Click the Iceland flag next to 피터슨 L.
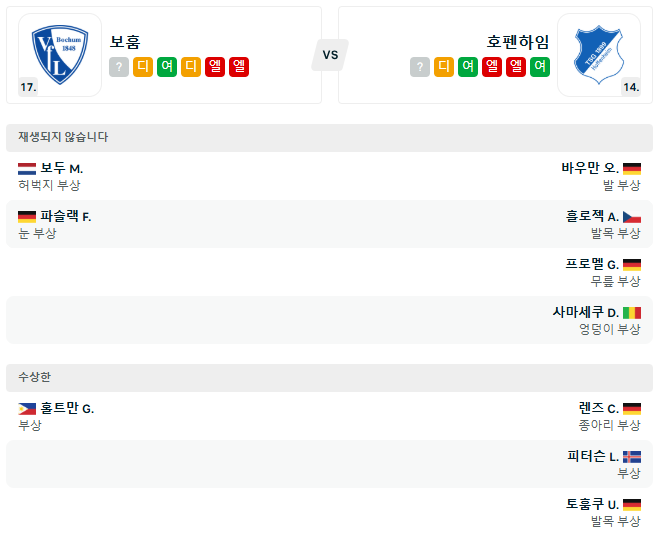 tap(632, 457)
